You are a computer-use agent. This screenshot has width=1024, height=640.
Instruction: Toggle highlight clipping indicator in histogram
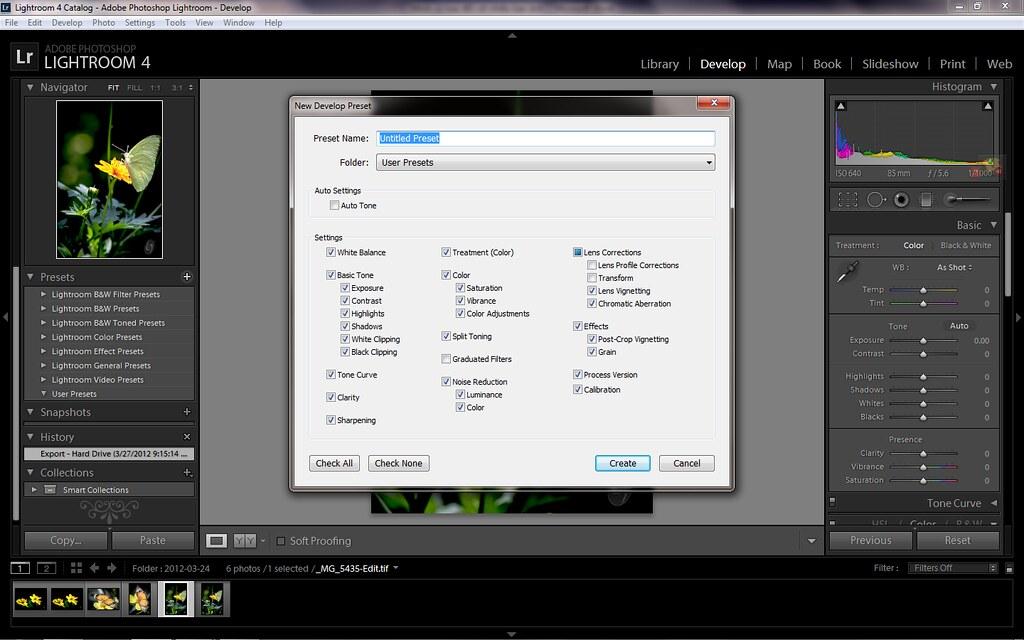[987, 106]
